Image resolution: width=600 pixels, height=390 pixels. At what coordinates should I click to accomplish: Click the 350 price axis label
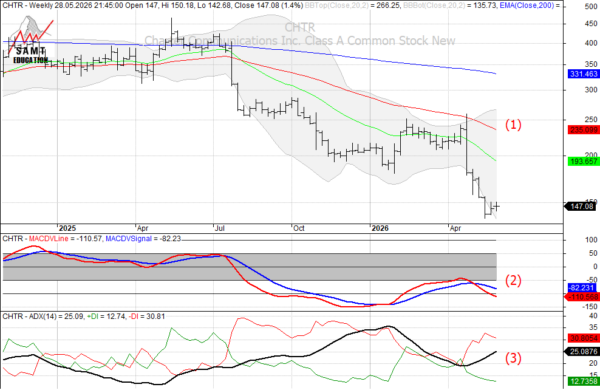[x=591, y=64]
